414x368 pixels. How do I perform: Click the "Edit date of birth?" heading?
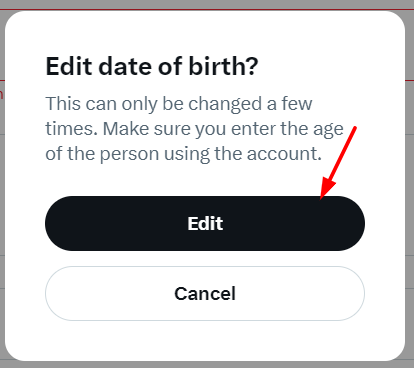tap(152, 66)
